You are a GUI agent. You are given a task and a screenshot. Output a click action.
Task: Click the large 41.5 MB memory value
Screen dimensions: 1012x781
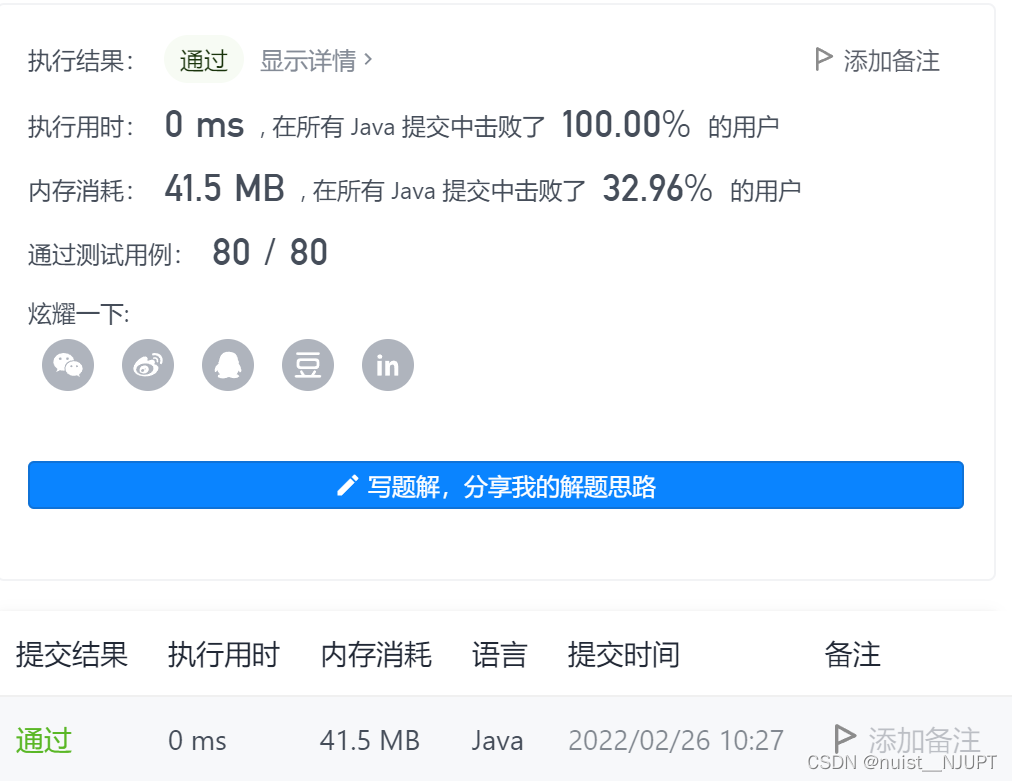pyautogui.click(x=225, y=188)
